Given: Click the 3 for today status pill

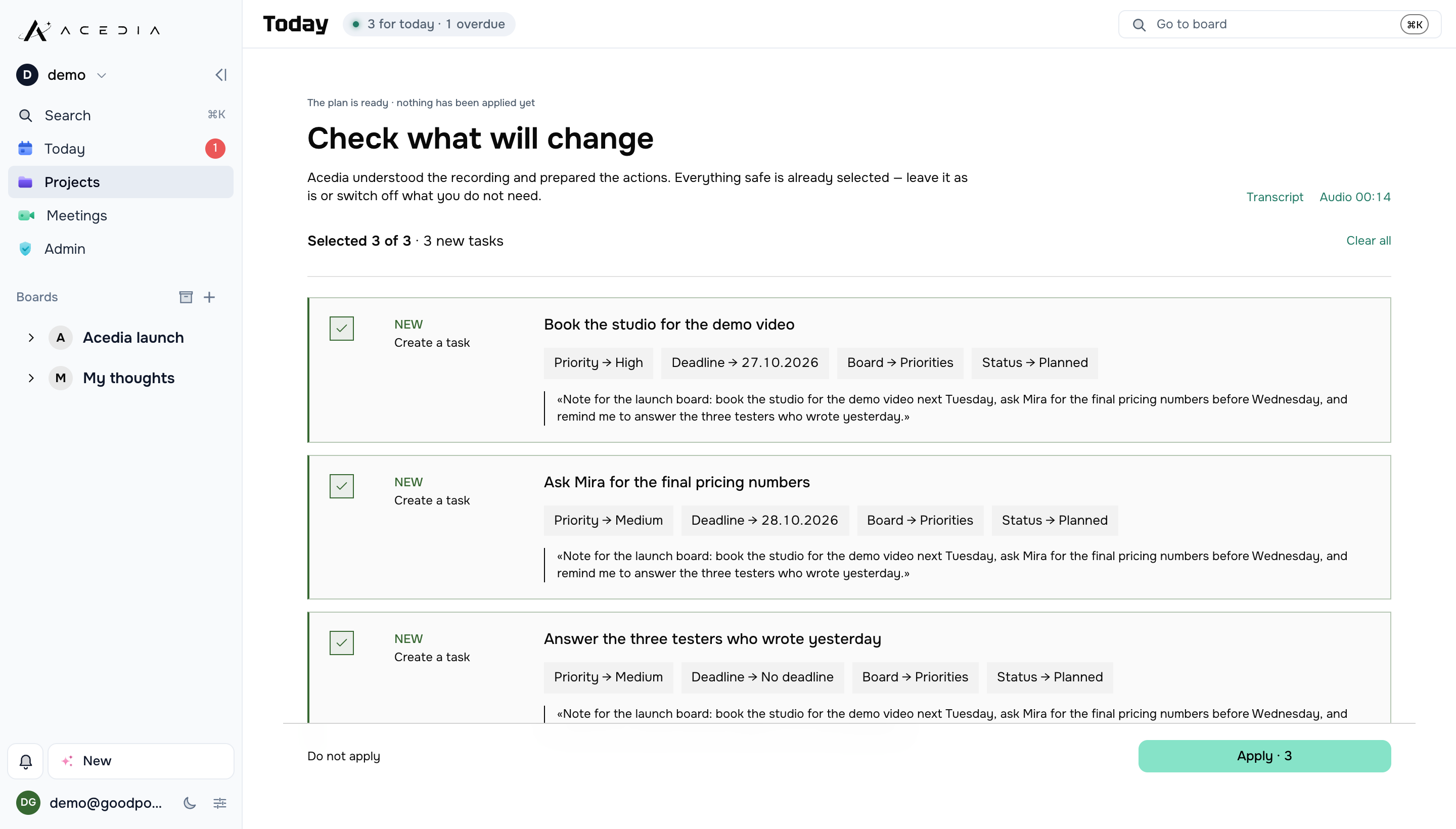Looking at the screenshot, I should (429, 24).
